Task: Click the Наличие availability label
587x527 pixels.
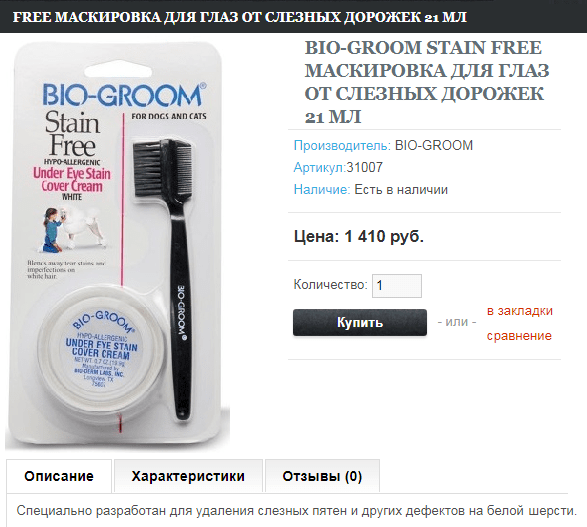Action: [322, 190]
